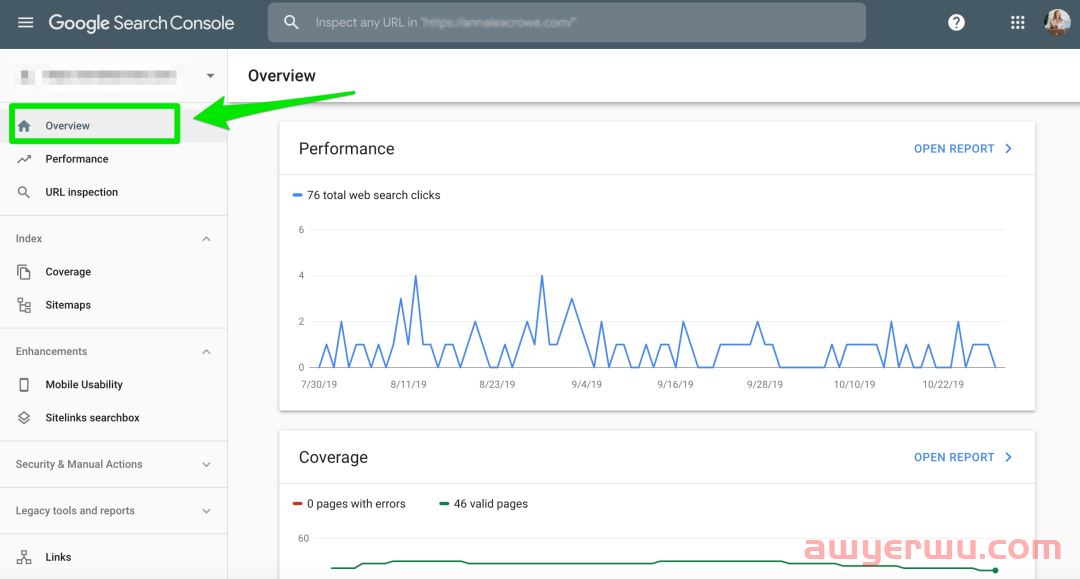
Task: Click the Sitemaps tree icon
Action: [24, 305]
